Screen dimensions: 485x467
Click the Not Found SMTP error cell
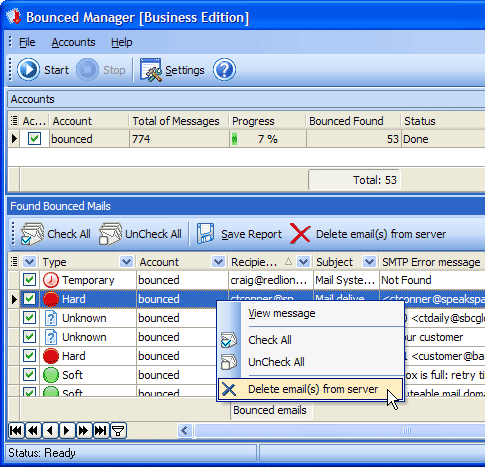coord(432,280)
